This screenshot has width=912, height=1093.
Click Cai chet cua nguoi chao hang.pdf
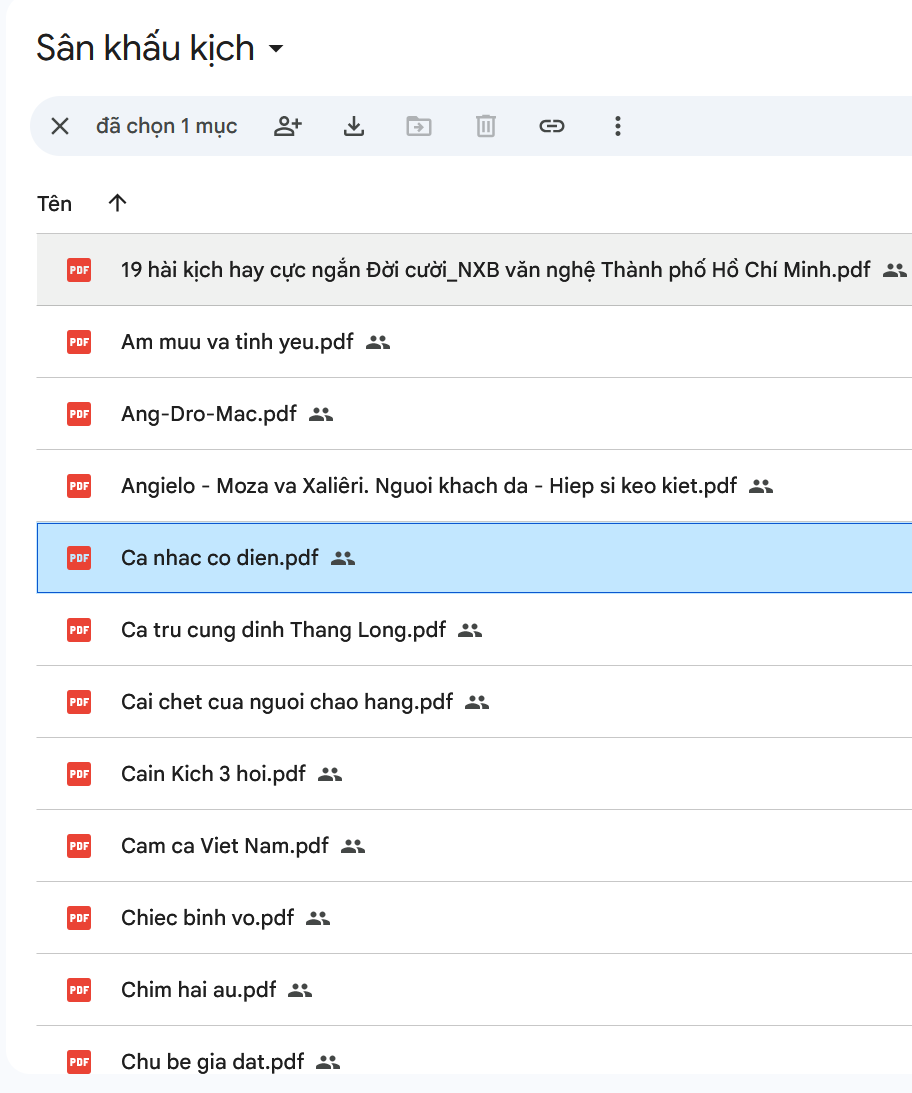coord(287,702)
